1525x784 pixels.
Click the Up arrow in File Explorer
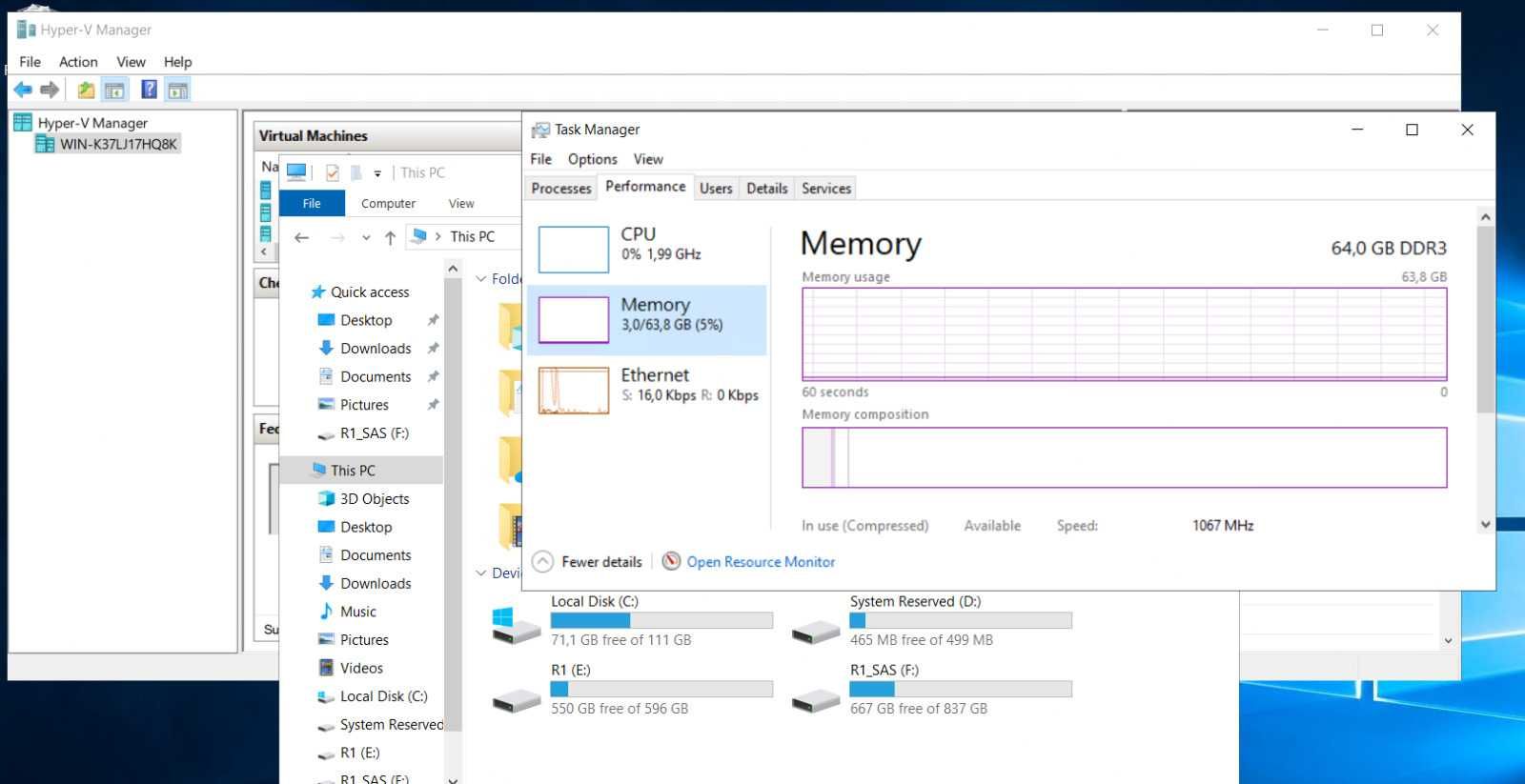pos(390,238)
